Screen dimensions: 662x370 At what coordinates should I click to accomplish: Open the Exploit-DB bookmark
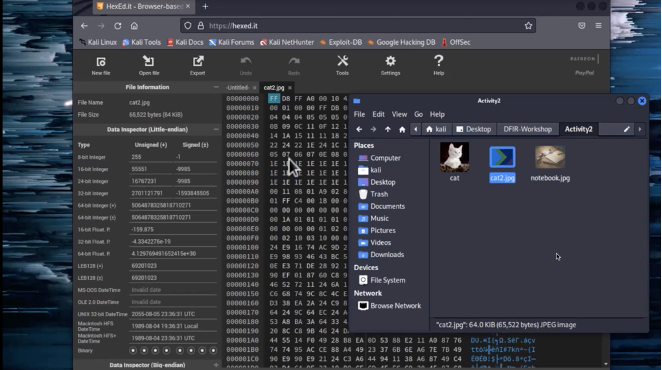[341, 42]
